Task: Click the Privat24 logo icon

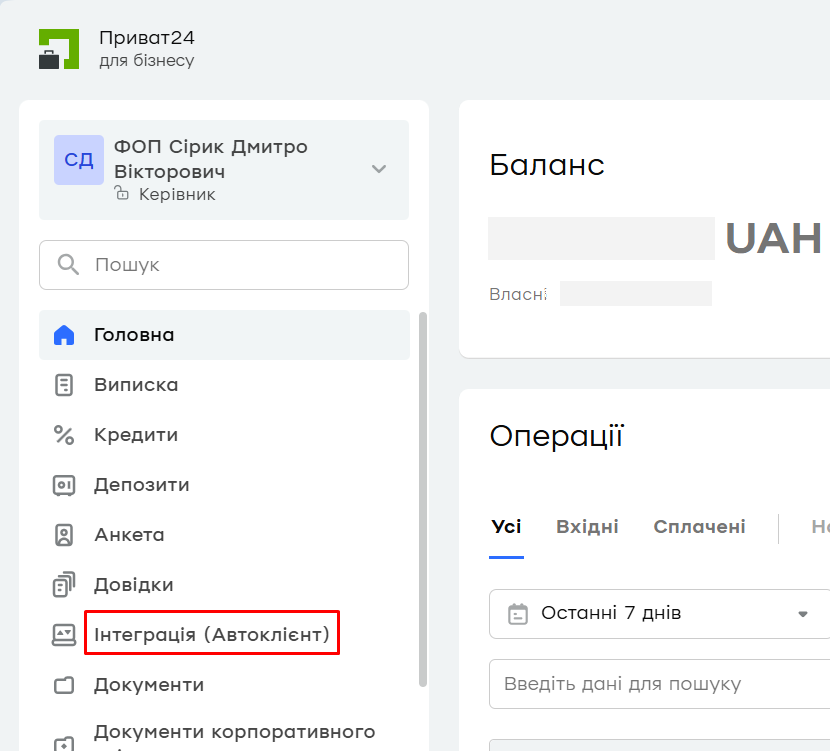Action: click(x=59, y=49)
